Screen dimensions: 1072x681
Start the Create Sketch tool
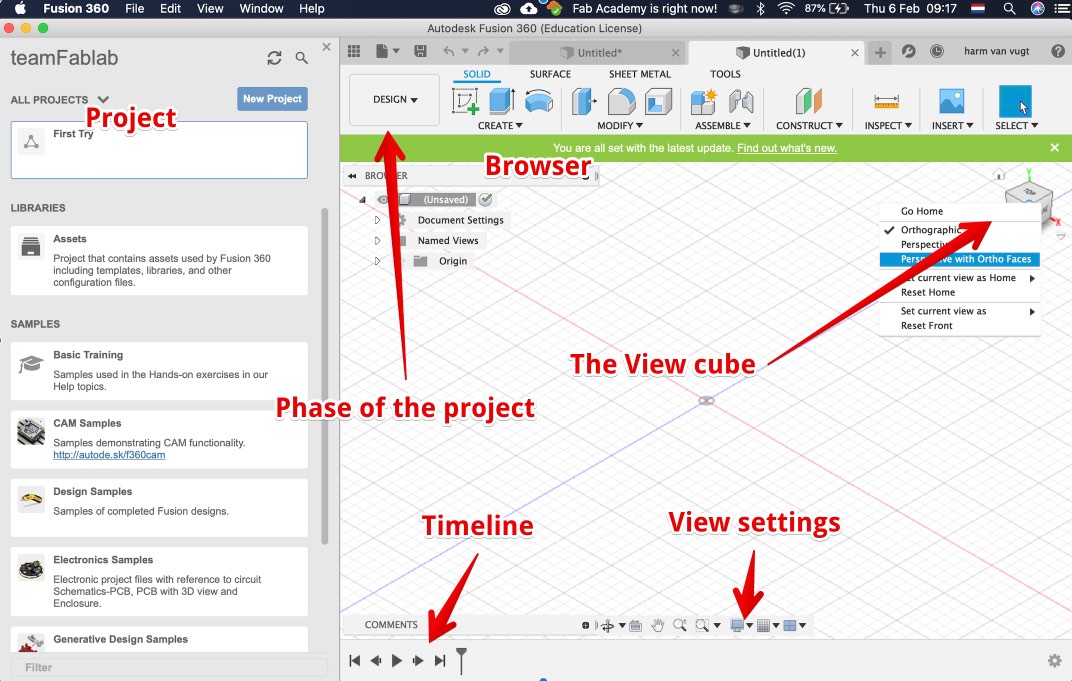(465, 101)
